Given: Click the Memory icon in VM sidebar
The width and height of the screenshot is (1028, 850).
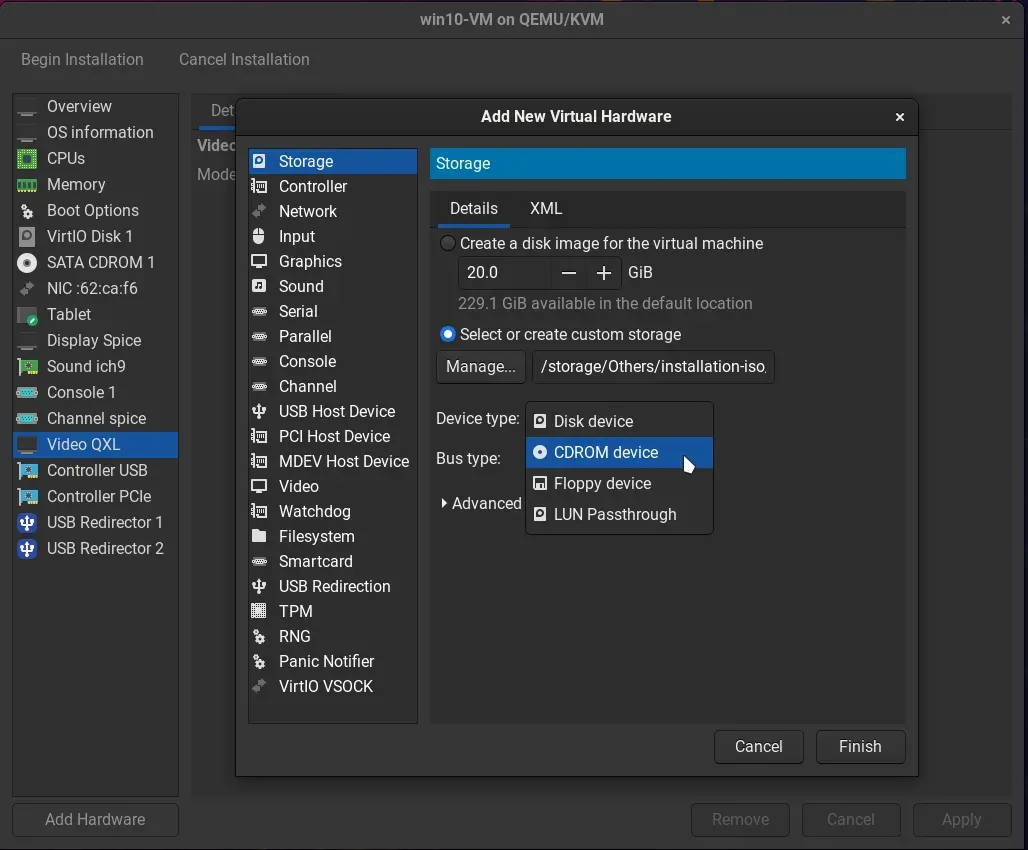Looking at the screenshot, I should (x=27, y=185).
